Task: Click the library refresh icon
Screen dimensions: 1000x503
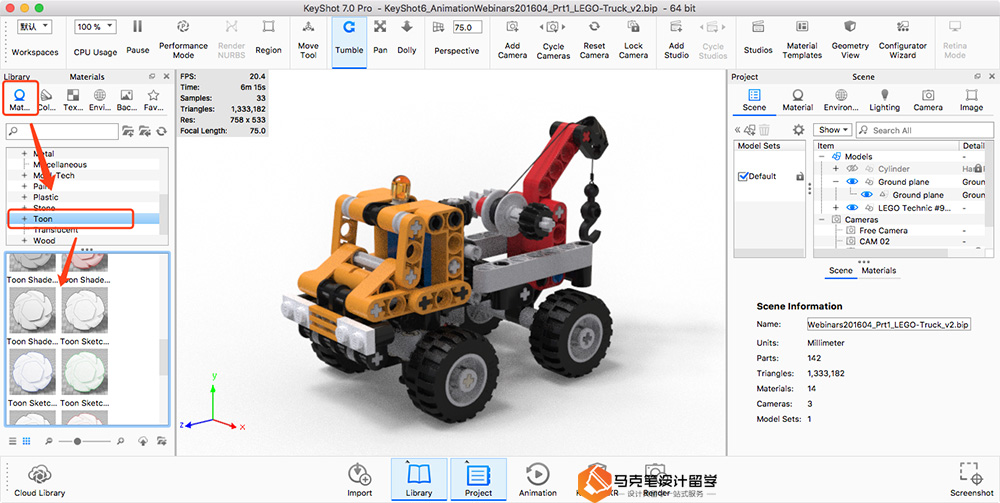Action: tap(161, 131)
